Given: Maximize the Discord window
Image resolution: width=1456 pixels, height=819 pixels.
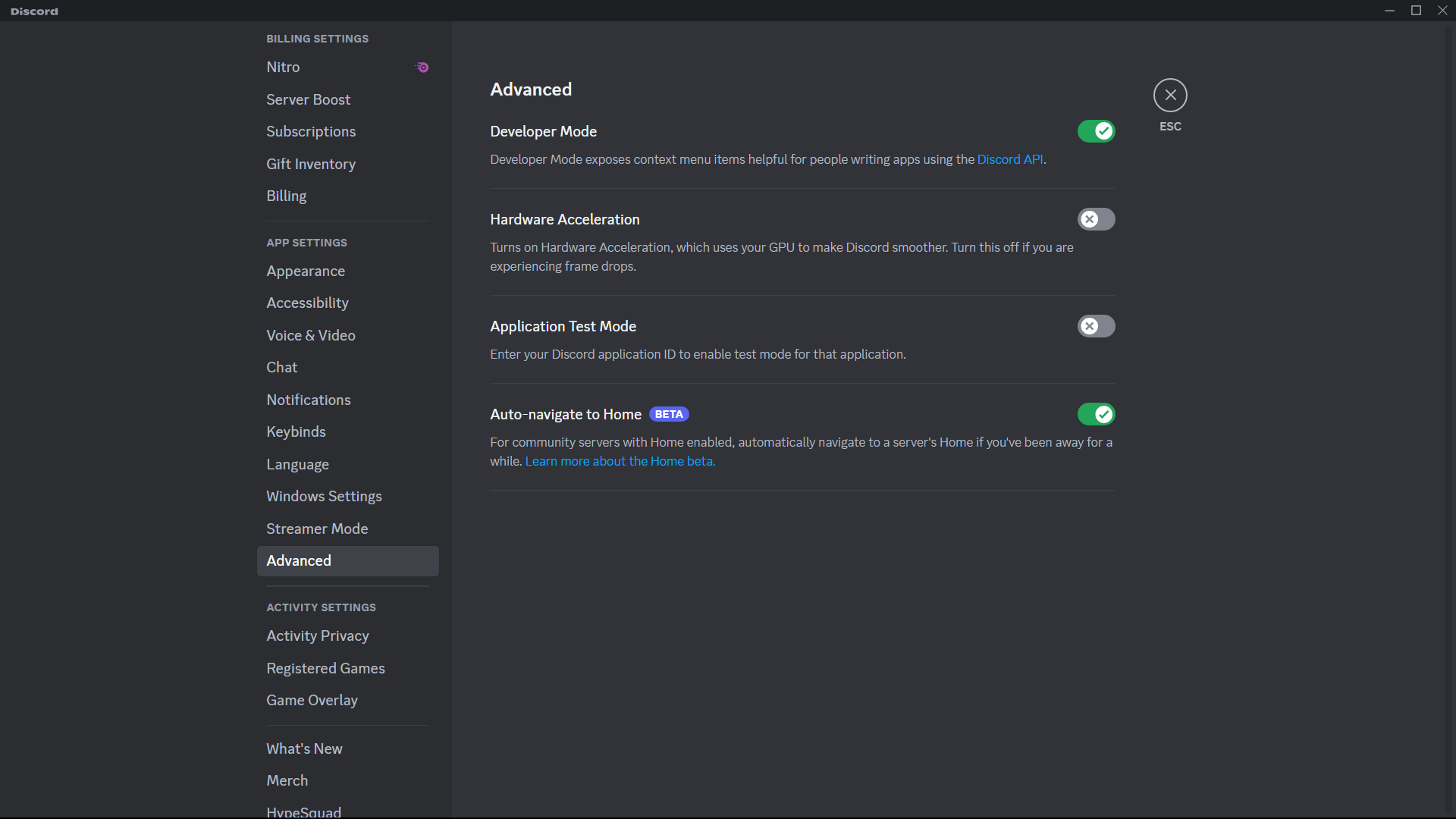Looking at the screenshot, I should (x=1416, y=10).
